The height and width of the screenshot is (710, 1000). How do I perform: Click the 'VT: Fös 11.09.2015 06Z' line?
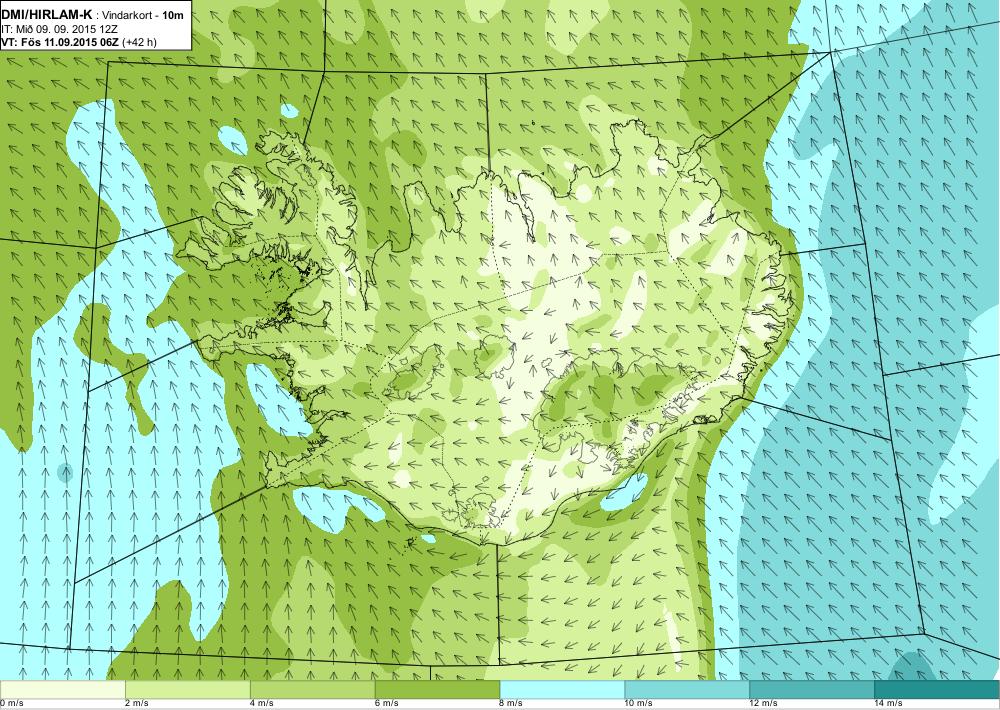tap(60, 42)
